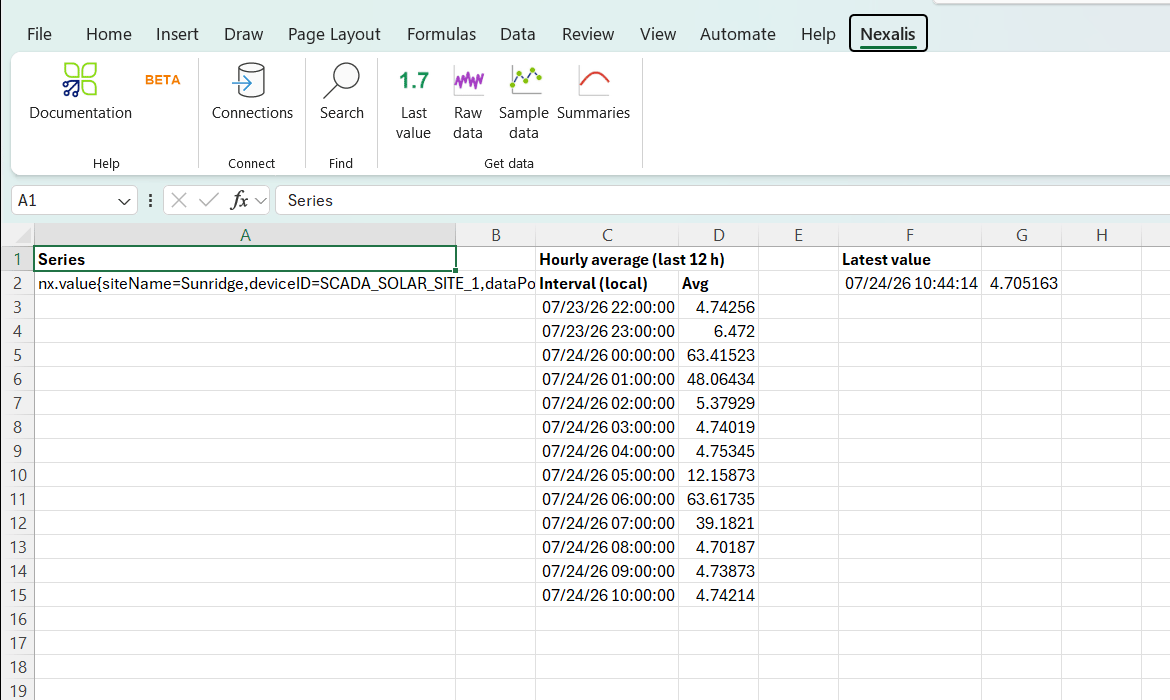Select the Avg header cell
Image resolution: width=1170 pixels, height=700 pixels.
[x=719, y=284]
